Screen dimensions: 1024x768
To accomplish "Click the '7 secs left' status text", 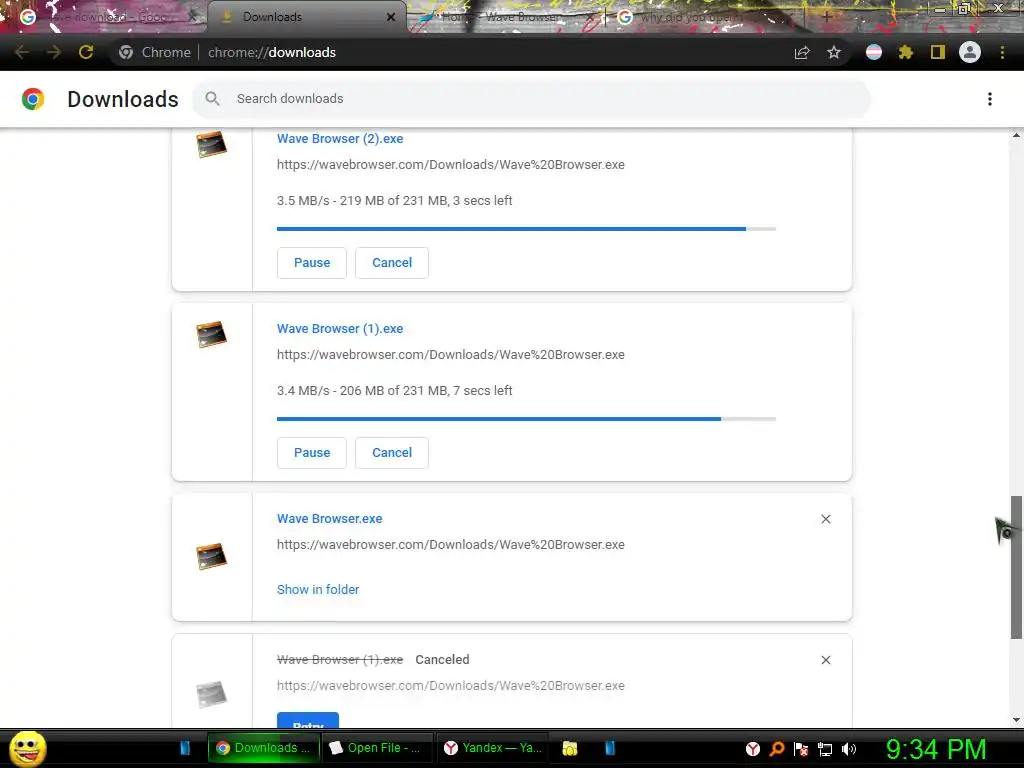I will click(482, 391).
